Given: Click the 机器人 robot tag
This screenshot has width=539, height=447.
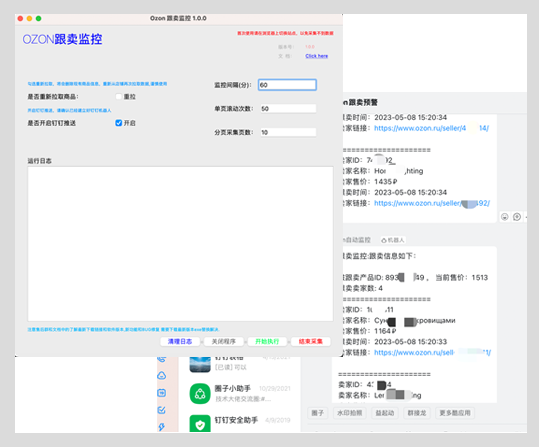Looking at the screenshot, I should [393, 240].
